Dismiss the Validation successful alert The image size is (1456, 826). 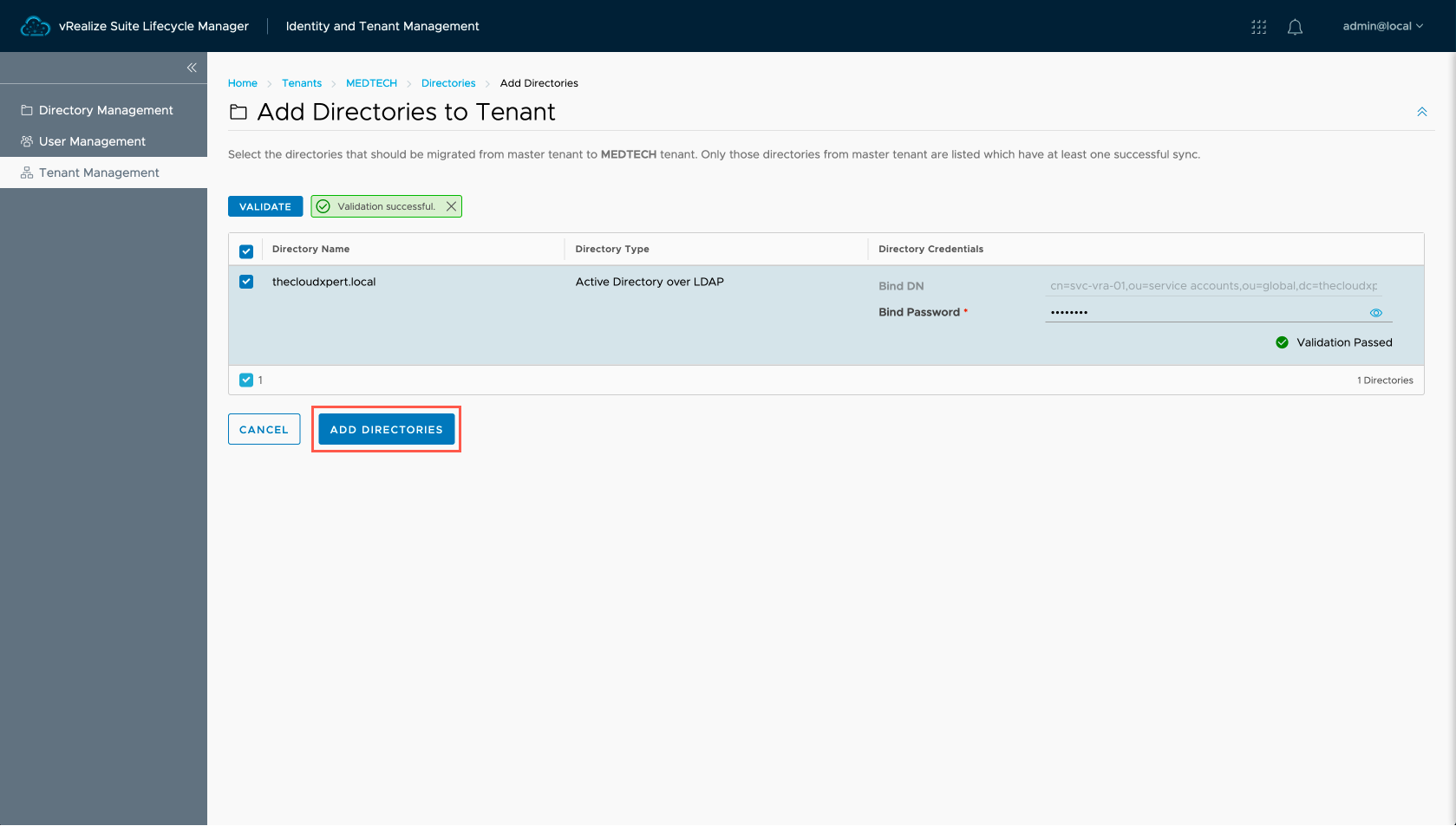pos(451,206)
